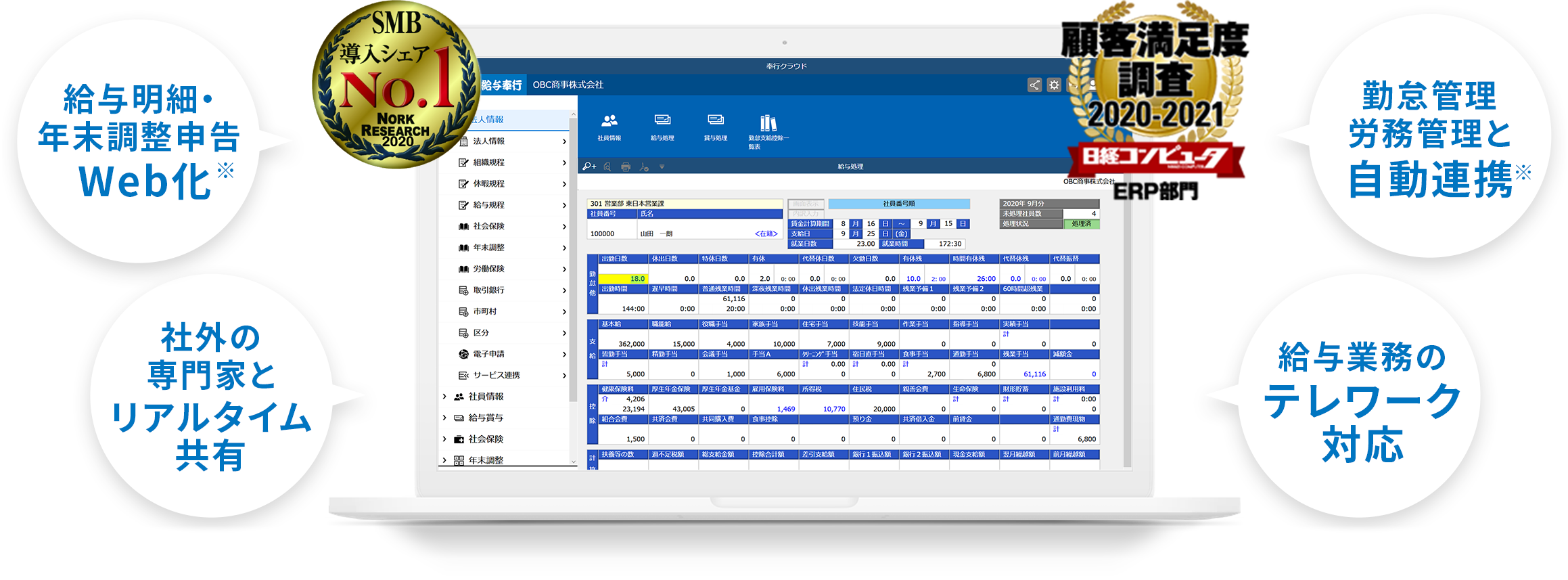This screenshot has width=1568, height=580.
Task: Expand the 組織規程 submenu chevron
Action: (x=564, y=162)
